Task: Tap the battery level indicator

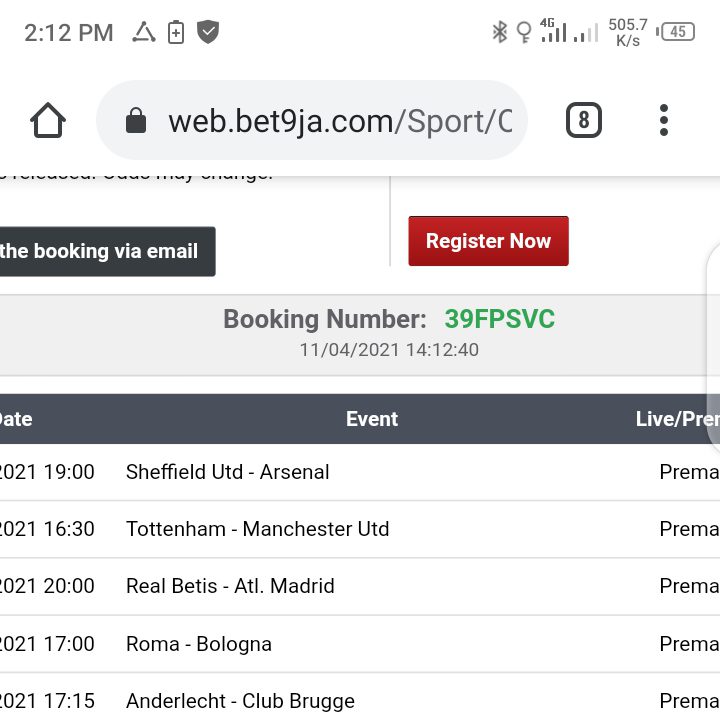Action: pos(677,32)
